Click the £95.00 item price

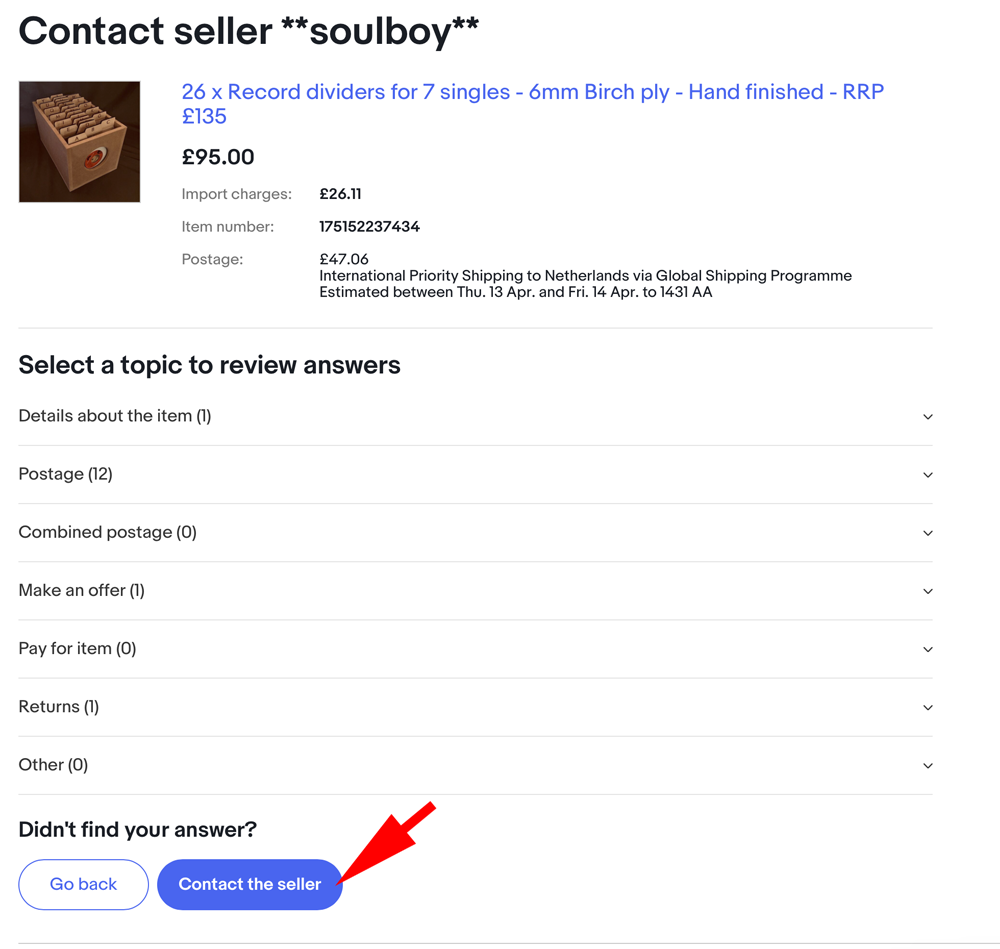218,157
